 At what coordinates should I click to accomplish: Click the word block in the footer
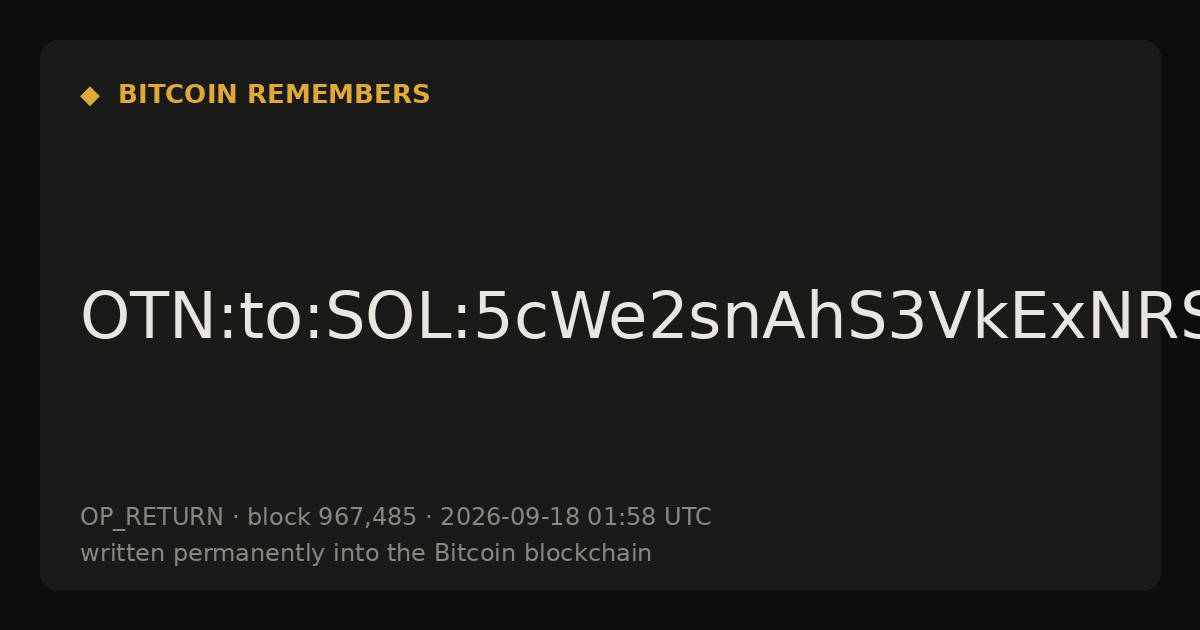[x=279, y=518]
